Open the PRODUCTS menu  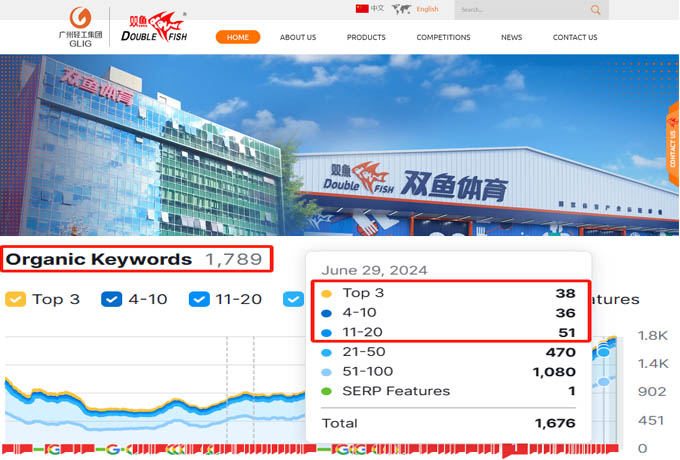pyautogui.click(x=366, y=37)
